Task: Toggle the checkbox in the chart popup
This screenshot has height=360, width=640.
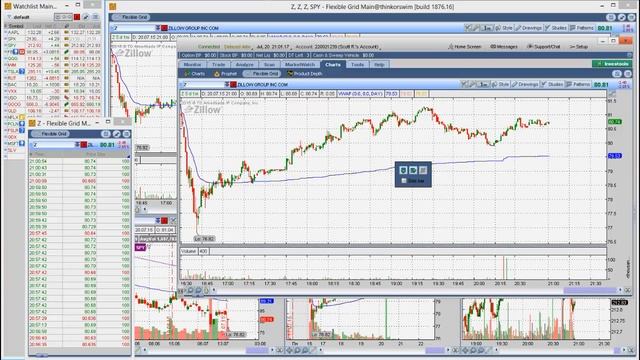Action: (404, 181)
